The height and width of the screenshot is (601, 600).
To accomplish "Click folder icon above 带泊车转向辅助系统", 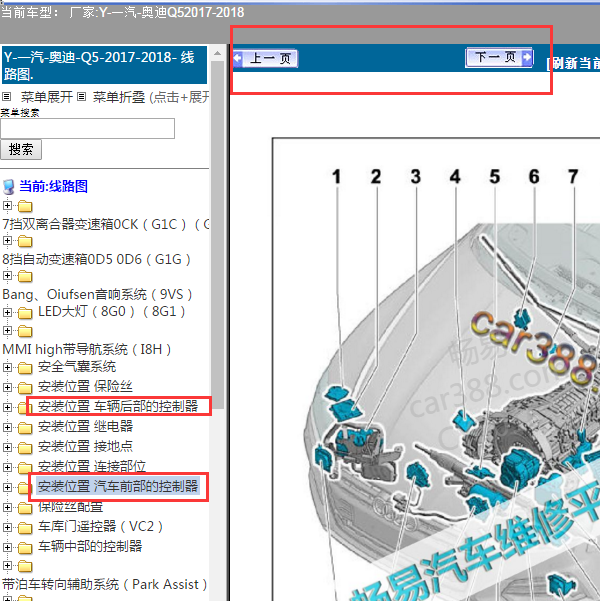I will [25, 566].
